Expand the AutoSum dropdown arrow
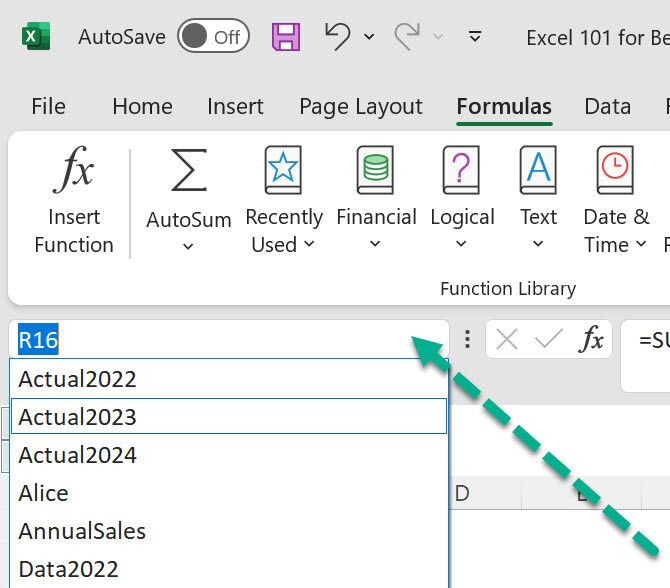670x588 pixels. point(188,247)
